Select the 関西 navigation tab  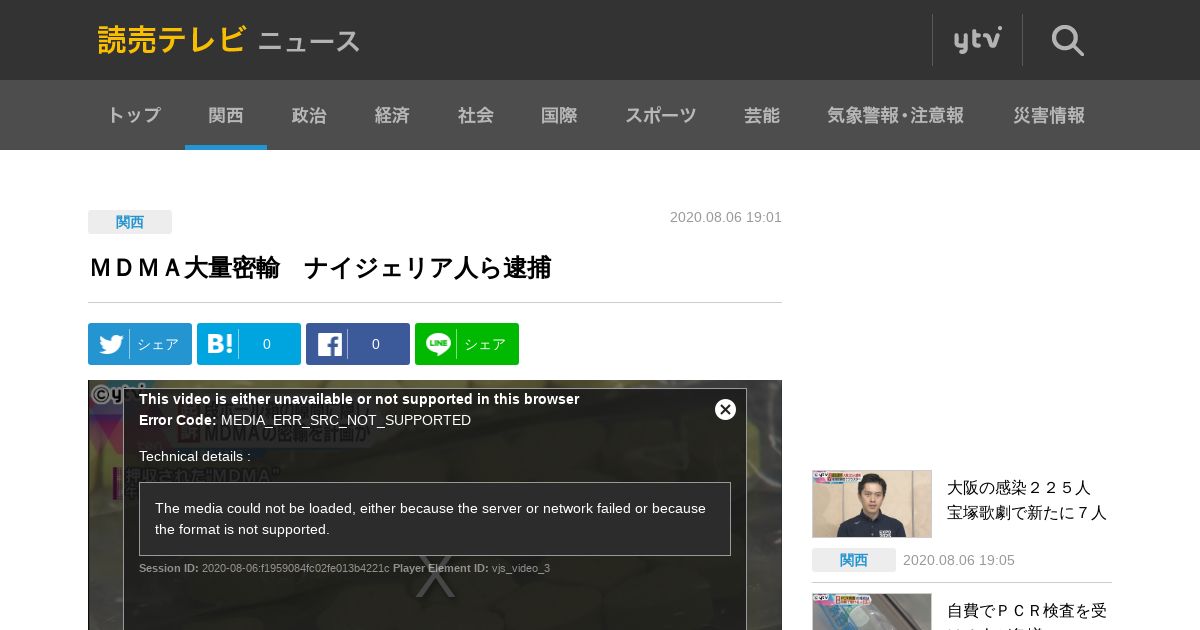click(x=226, y=115)
